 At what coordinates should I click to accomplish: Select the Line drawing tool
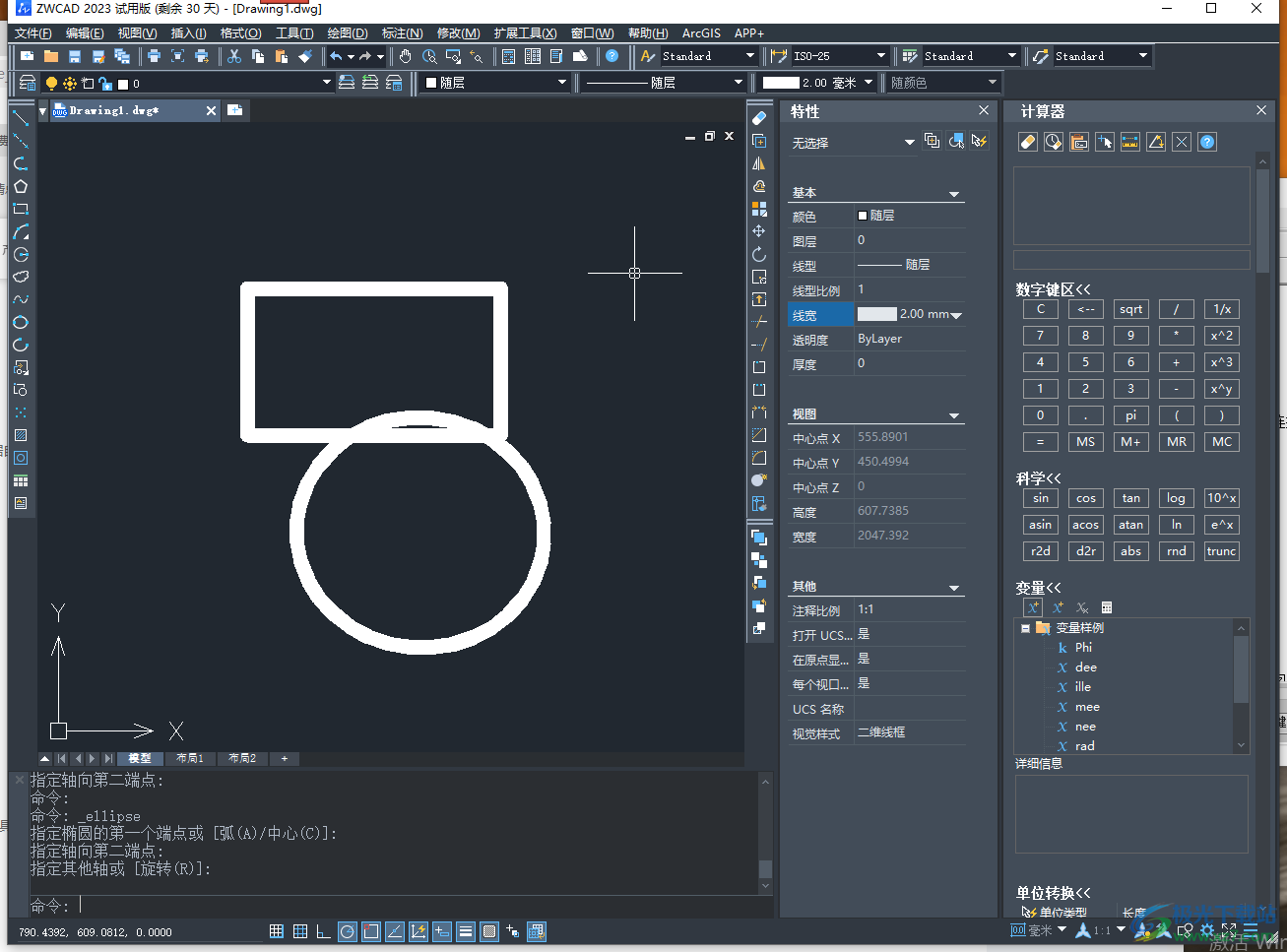21,117
